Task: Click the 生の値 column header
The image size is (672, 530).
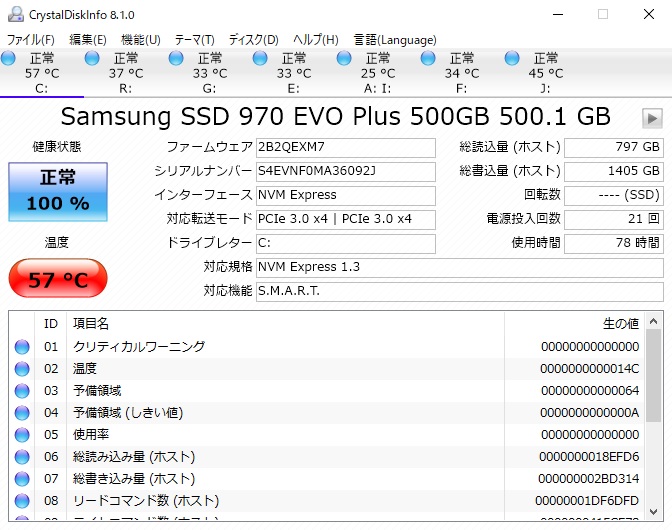Action: coord(574,323)
